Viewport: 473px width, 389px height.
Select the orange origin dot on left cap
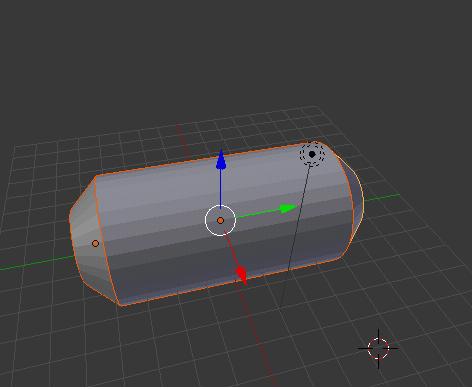coord(95,244)
